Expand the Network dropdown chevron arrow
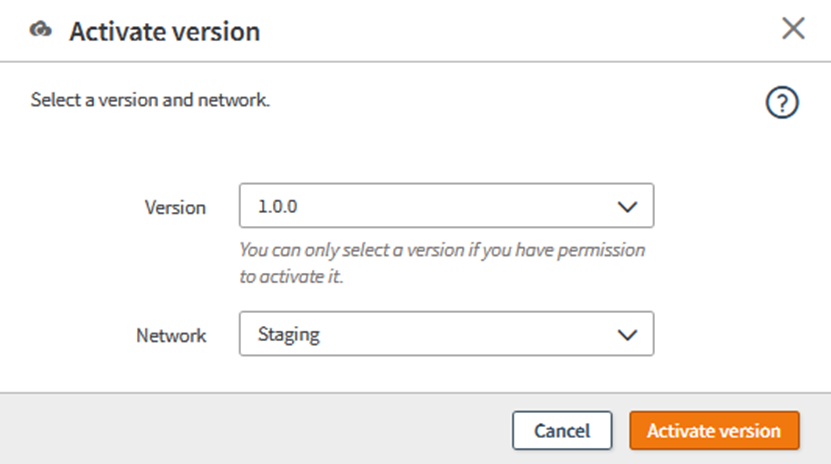This screenshot has height=464, width=831. point(627,334)
